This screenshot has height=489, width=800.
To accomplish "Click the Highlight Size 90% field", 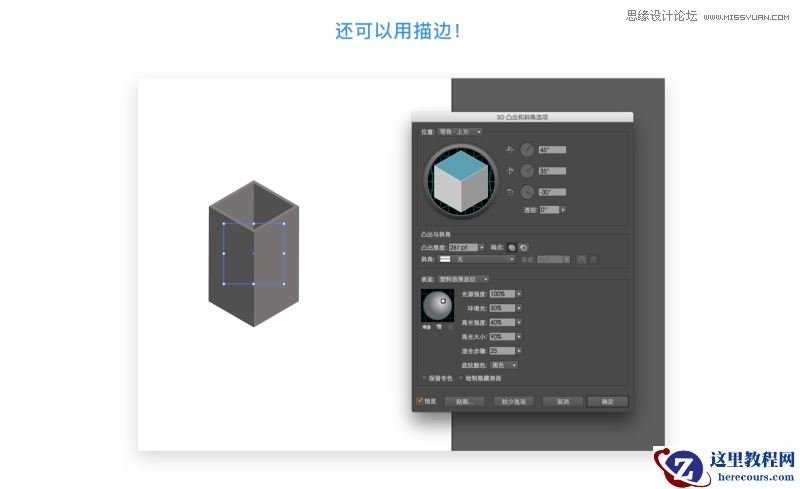I will (x=503, y=337).
